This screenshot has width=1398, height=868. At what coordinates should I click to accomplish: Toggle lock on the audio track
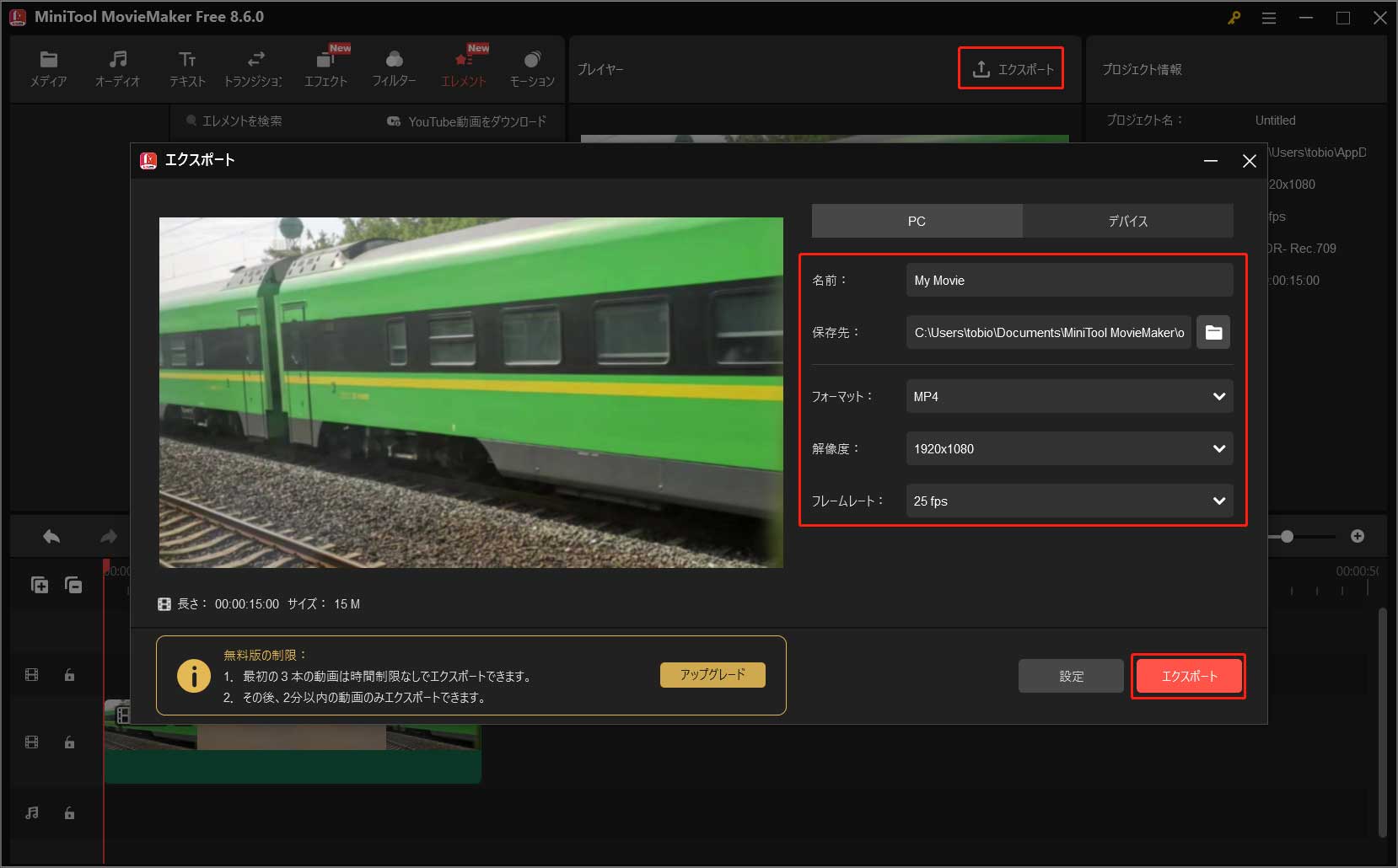tap(69, 813)
